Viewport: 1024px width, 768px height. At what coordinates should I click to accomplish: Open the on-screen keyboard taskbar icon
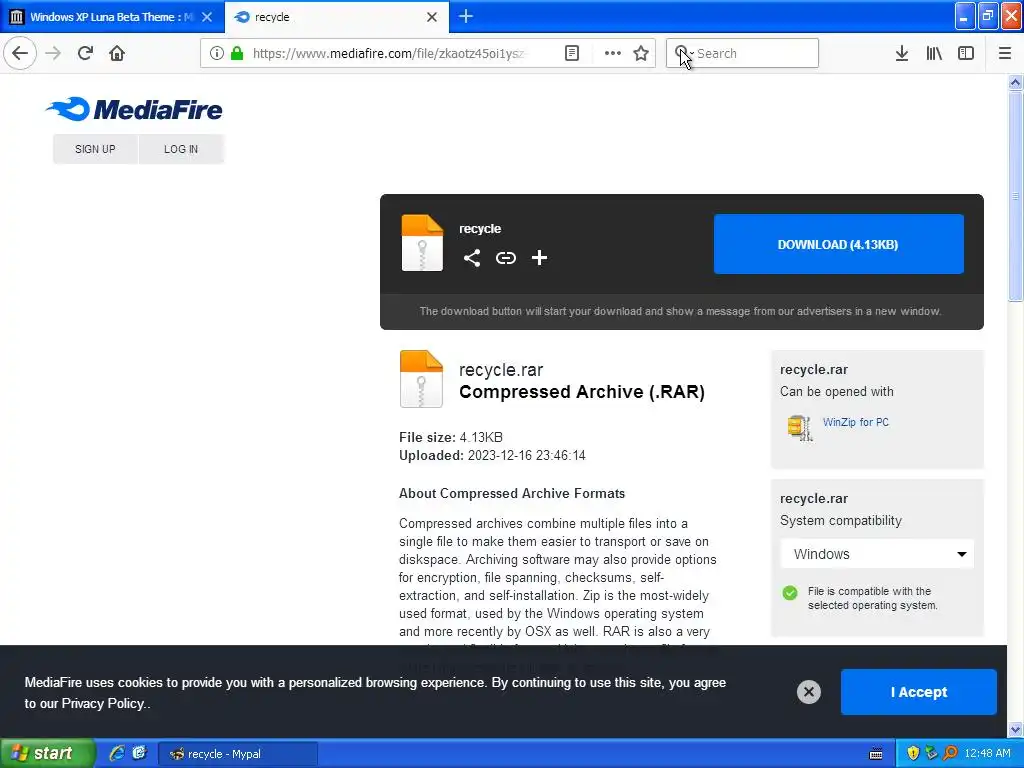(876, 754)
